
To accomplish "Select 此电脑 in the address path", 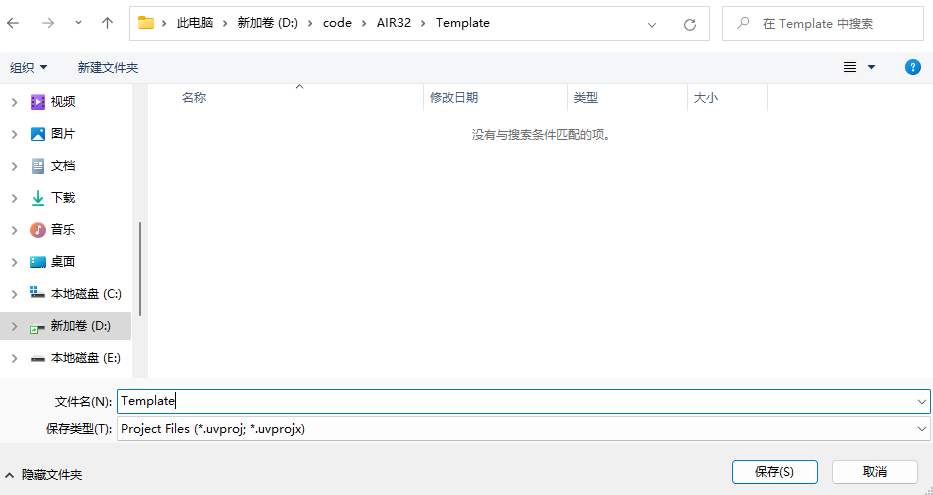I will tap(195, 23).
